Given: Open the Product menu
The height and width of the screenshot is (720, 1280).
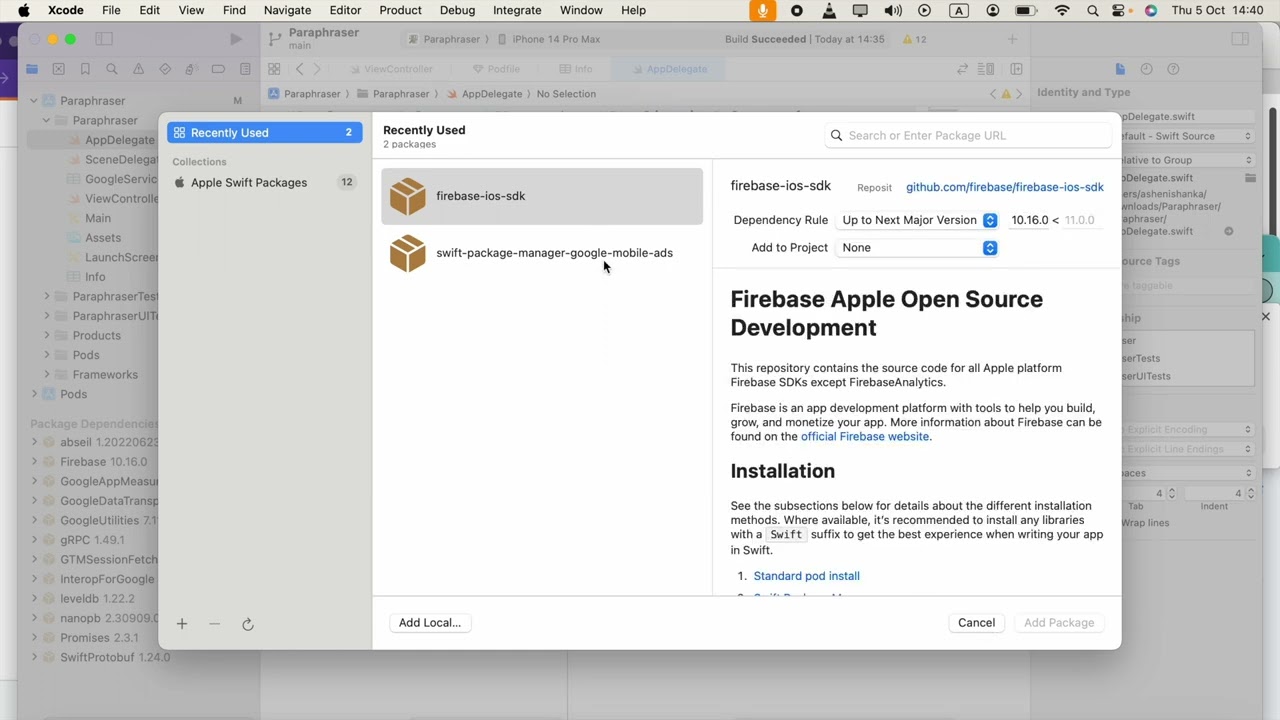Looking at the screenshot, I should [x=400, y=10].
